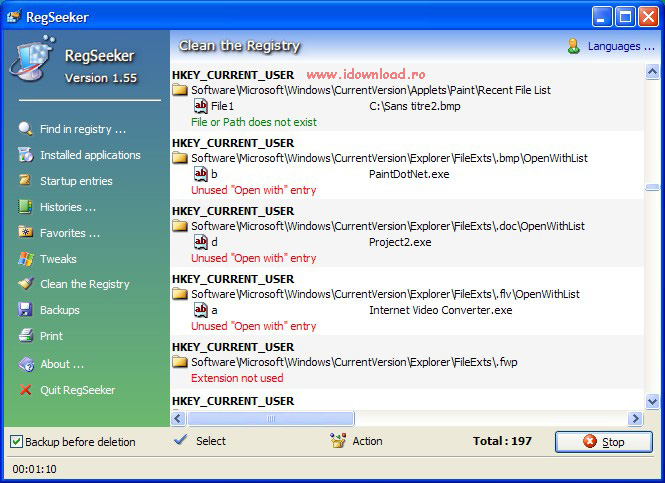Click the Print printer icon
Screen dimensions: 665x483
pyautogui.click(x=26, y=335)
